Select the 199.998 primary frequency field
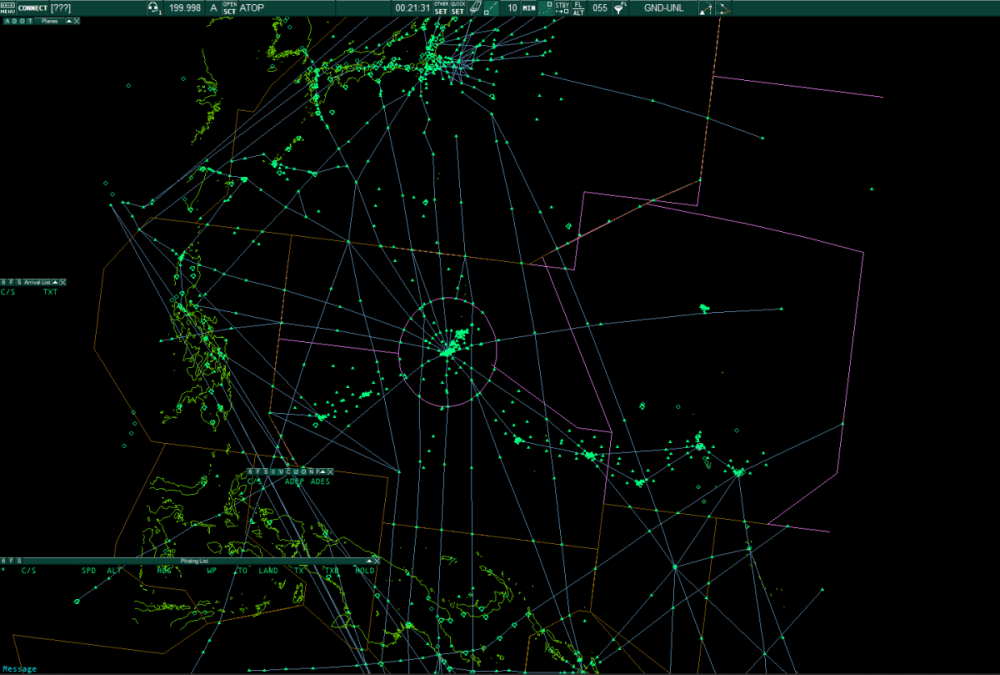Viewport: 1000px width, 675px height. point(185,7)
